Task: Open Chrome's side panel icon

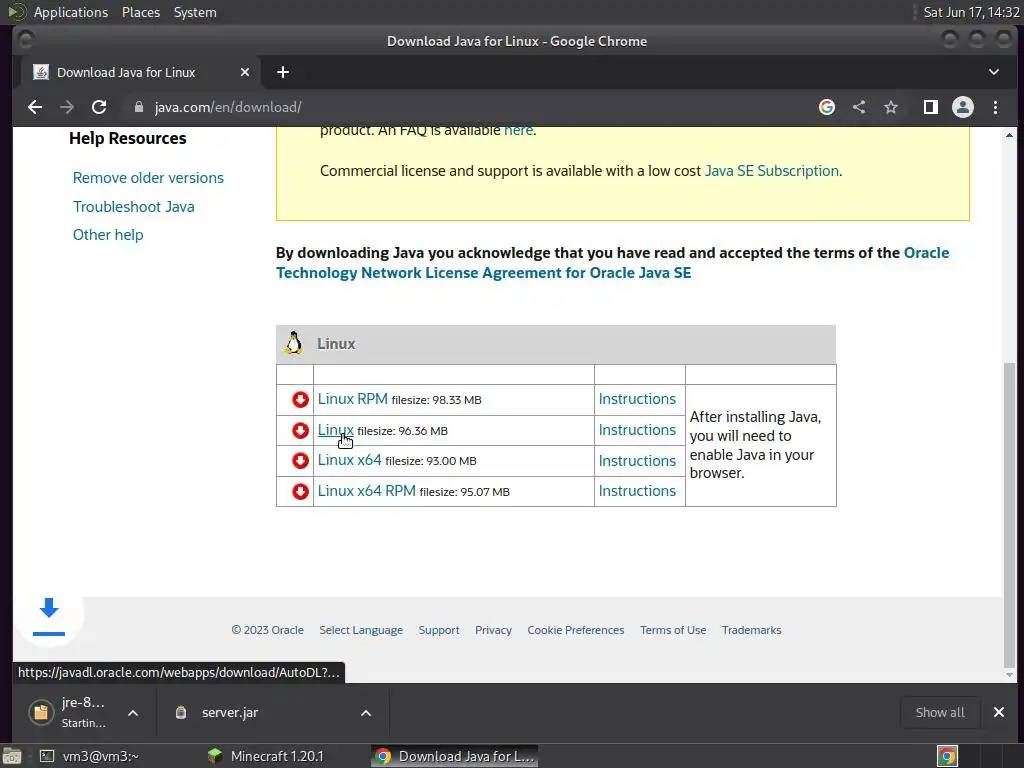Action: [931, 107]
